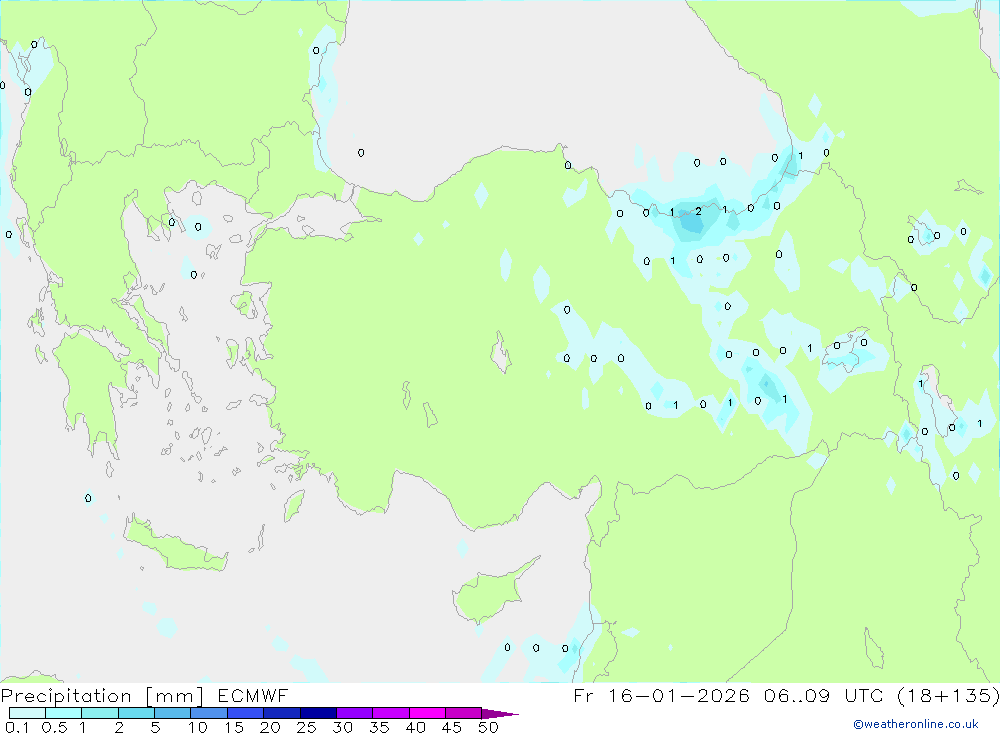This screenshot has width=1000, height=733.
Task: Click the island of Crete on the map
Action: (173, 546)
